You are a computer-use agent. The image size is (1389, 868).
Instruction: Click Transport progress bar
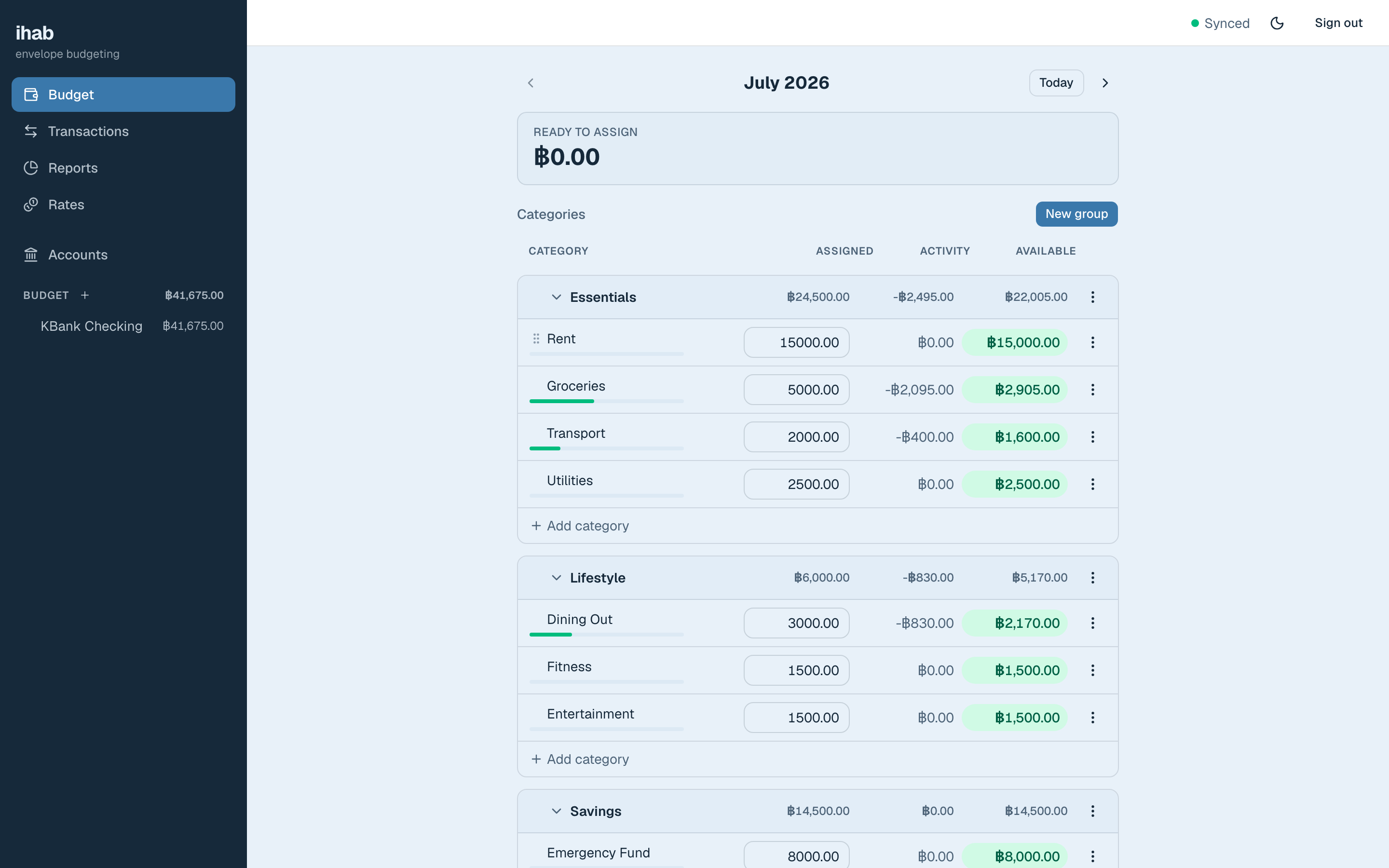click(607, 448)
